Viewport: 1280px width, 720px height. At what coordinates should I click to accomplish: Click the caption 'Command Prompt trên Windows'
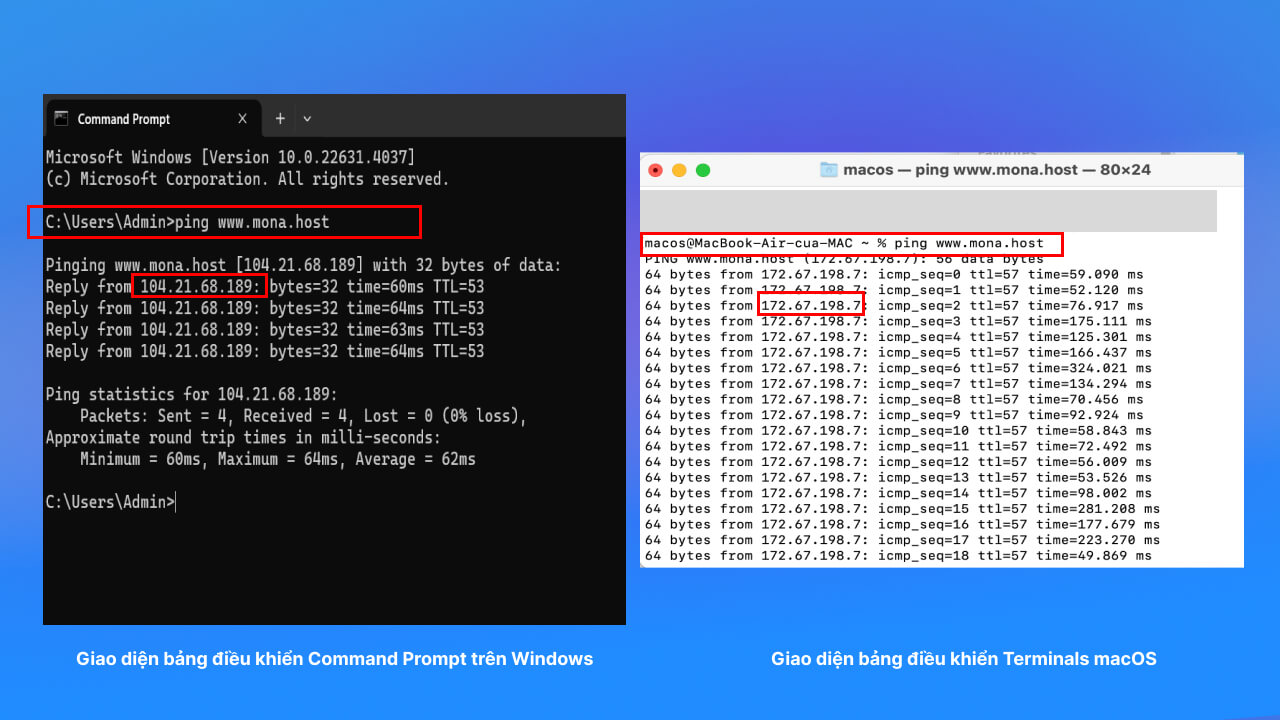pyautogui.click(x=450, y=659)
